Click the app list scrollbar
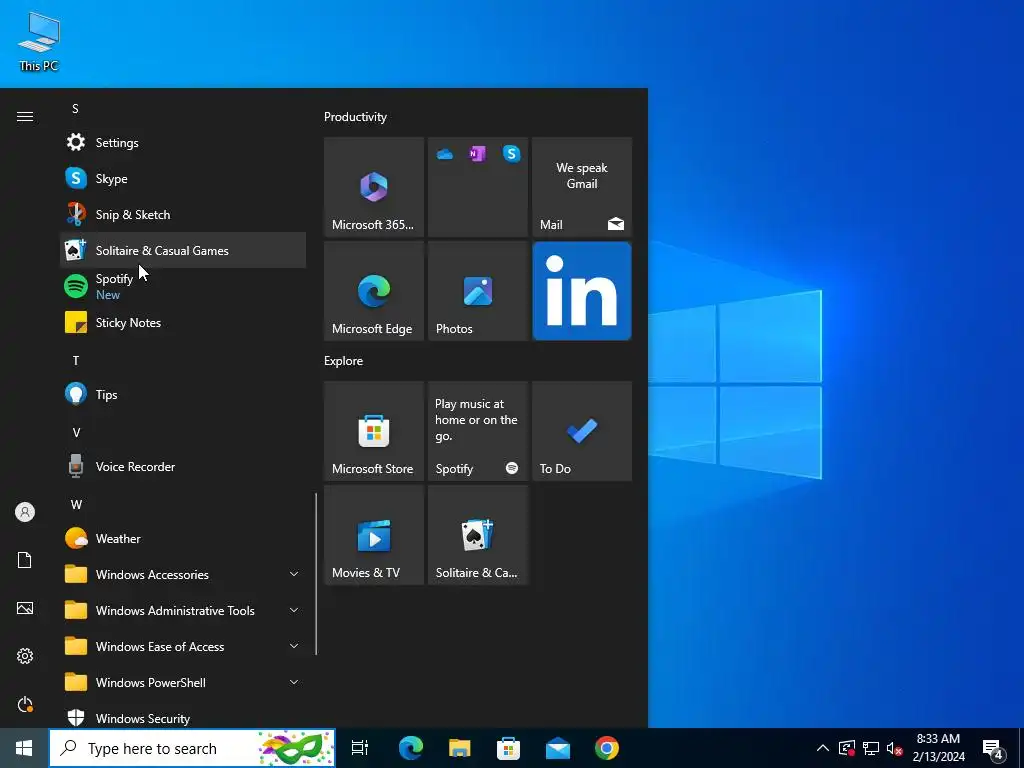The width and height of the screenshot is (1024, 768). click(x=316, y=573)
